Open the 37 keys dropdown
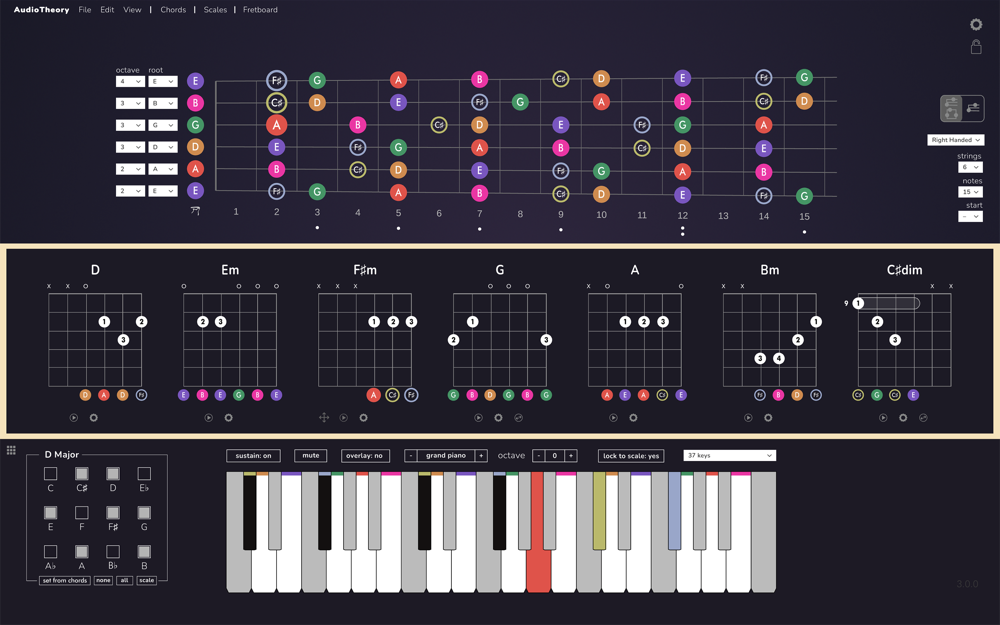The width and height of the screenshot is (1000, 625). coord(730,455)
